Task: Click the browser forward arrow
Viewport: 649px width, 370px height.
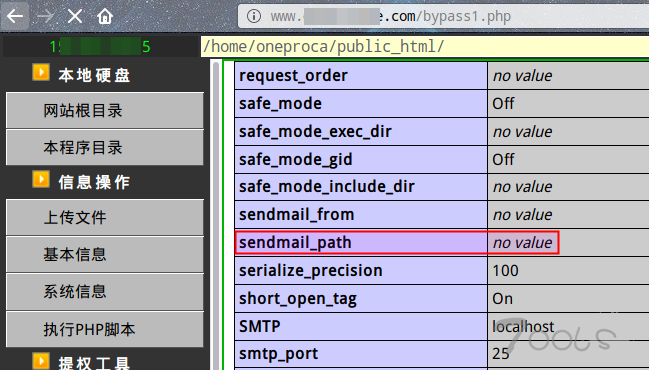Action: click(45, 17)
